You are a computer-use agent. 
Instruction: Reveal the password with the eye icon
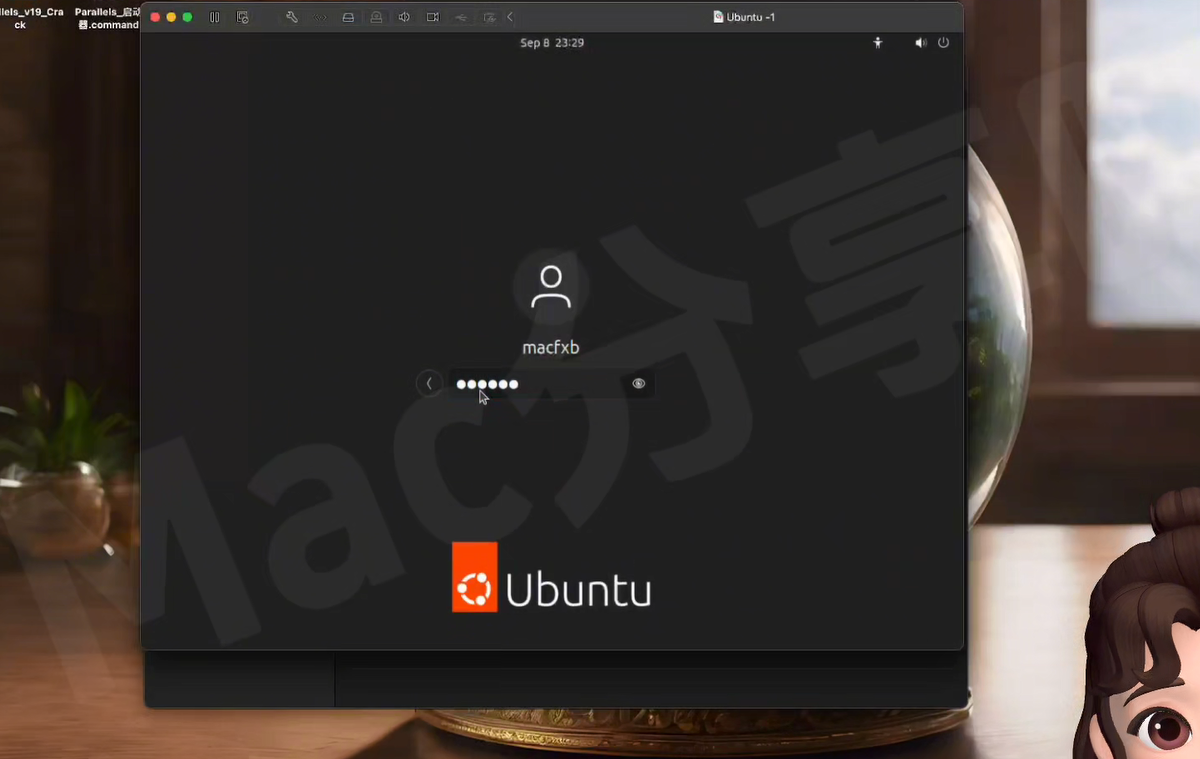(639, 384)
